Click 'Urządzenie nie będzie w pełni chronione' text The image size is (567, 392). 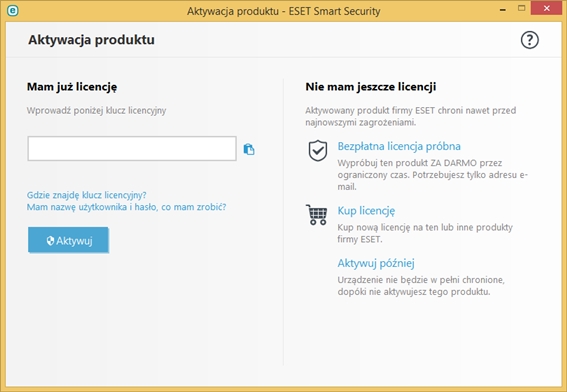pyautogui.click(x=421, y=286)
